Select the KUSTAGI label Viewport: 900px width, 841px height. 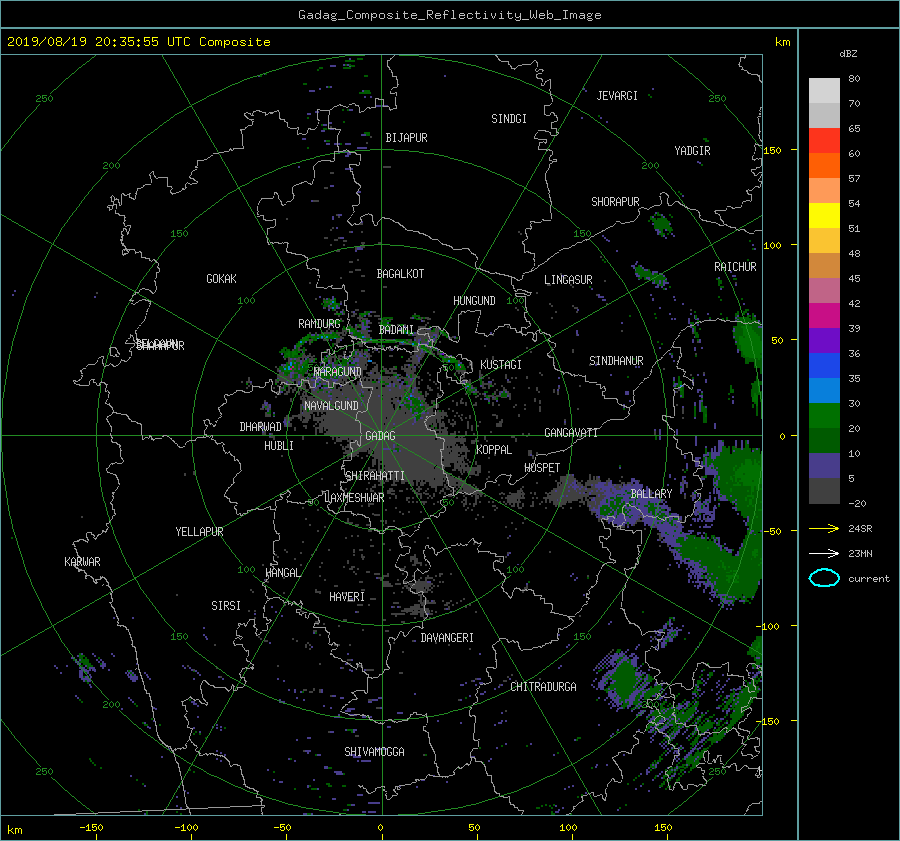pos(501,365)
